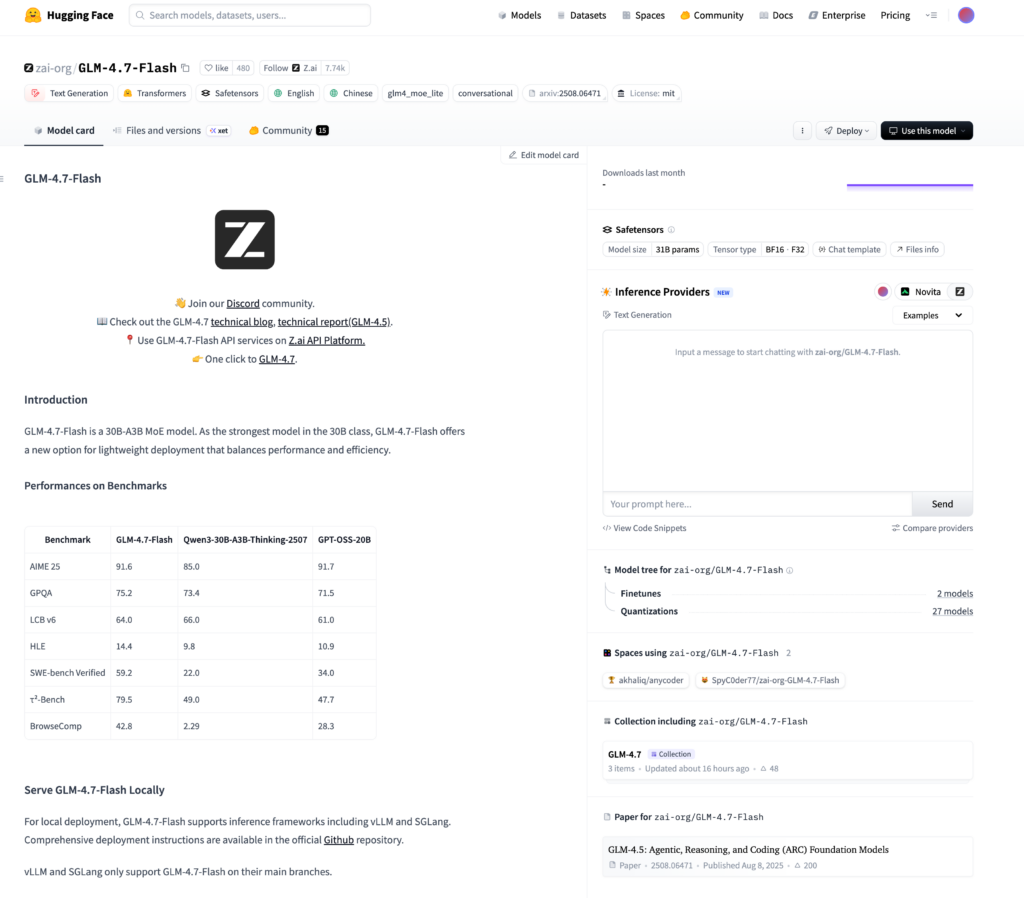Click the Safetensors info icon

[671, 230]
